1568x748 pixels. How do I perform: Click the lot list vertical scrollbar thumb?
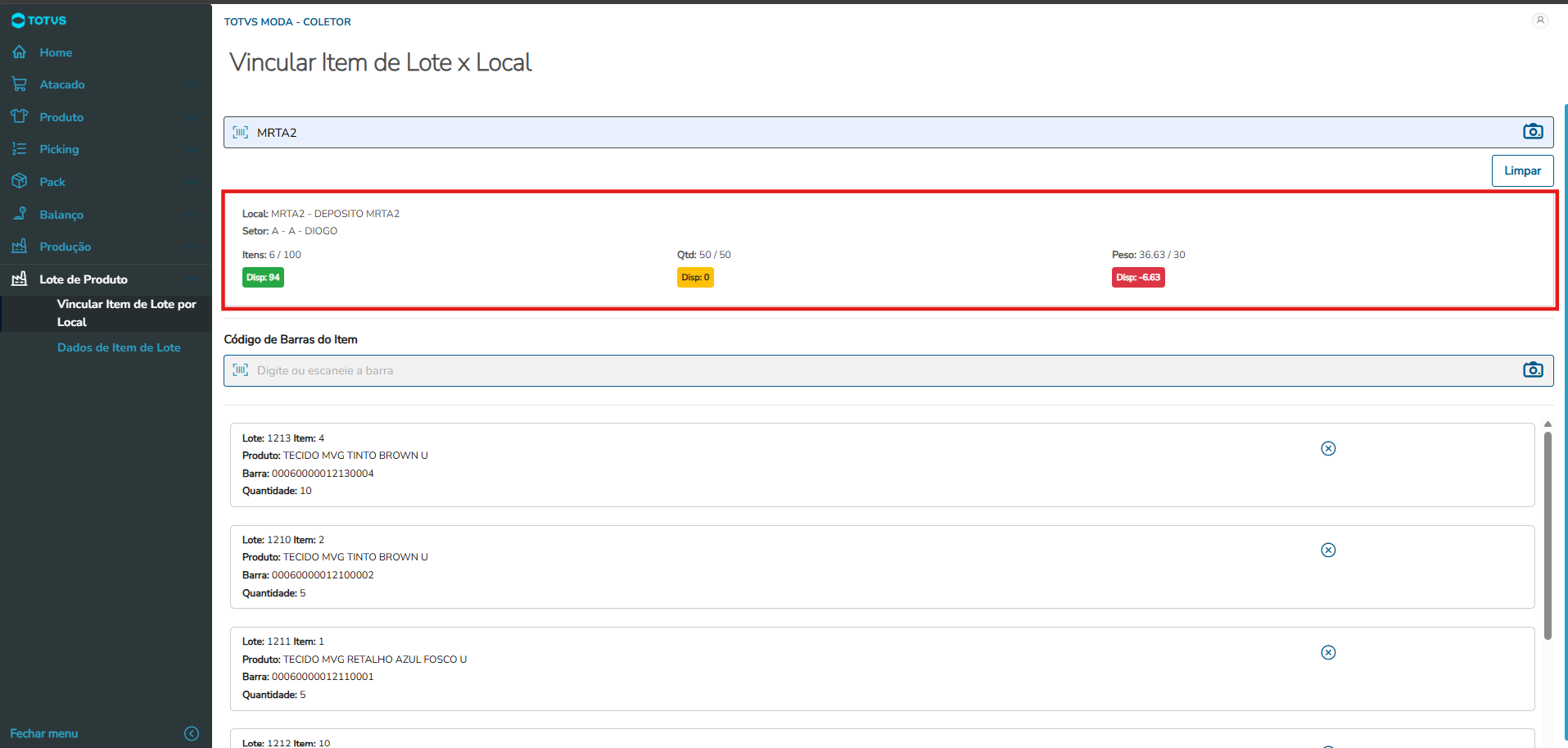click(1548, 536)
